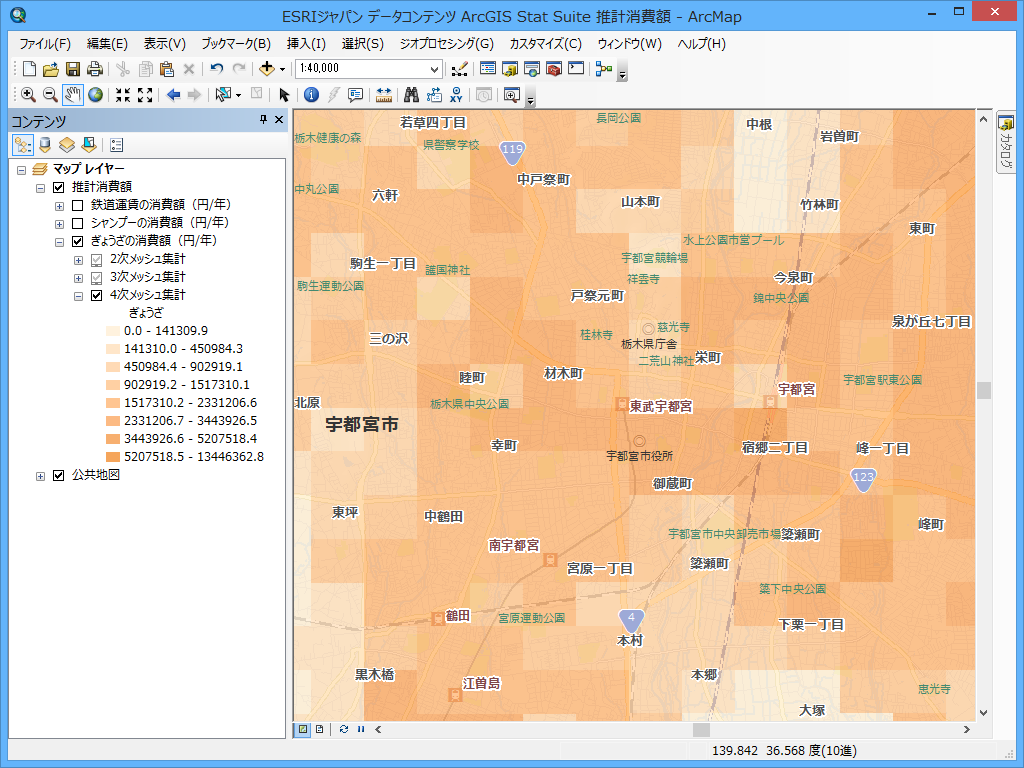The image size is (1024, 768).
Task: Toggle the 推計消費額 group layer checkbox
Action: [x=58, y=187]
